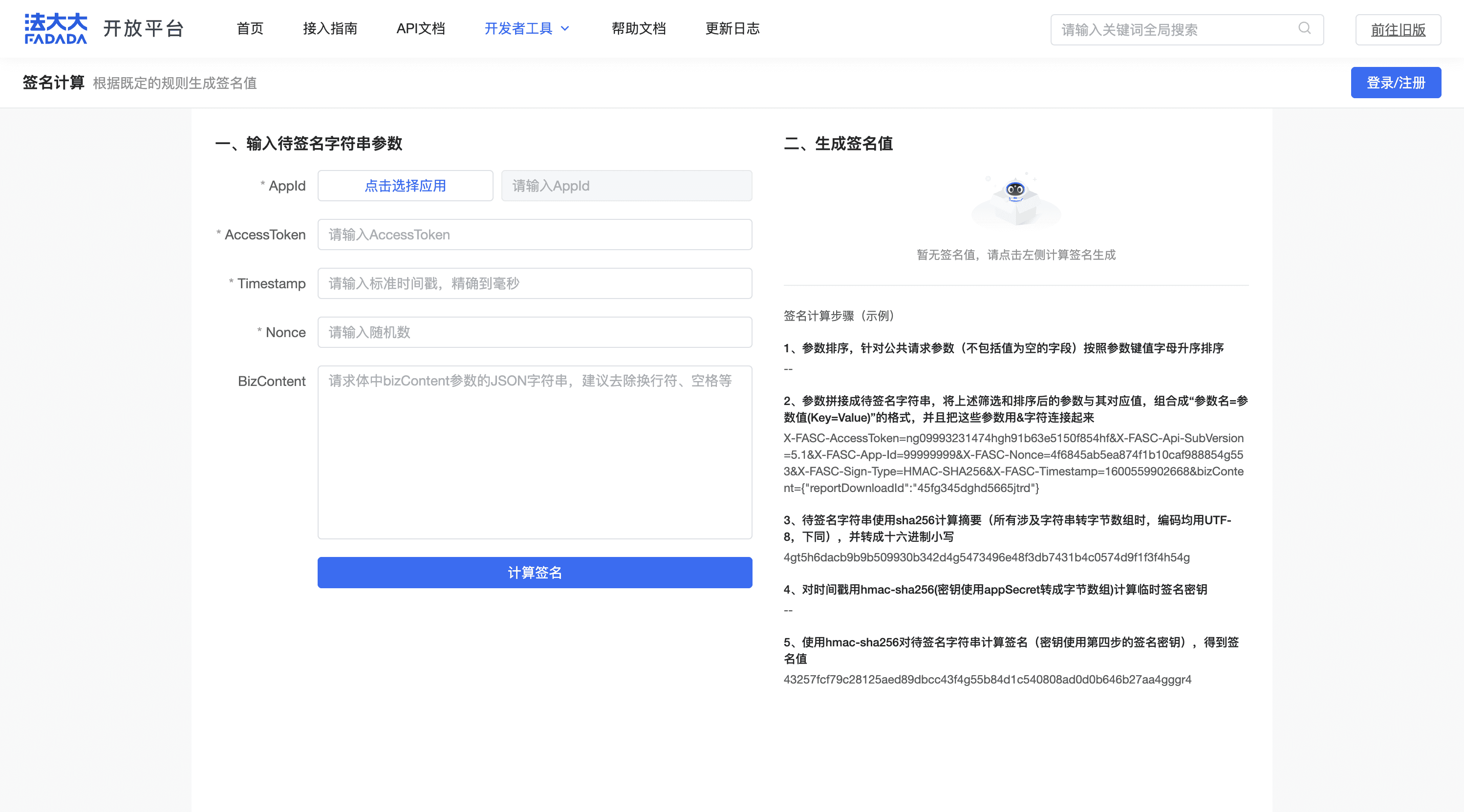This screenshot has width=1464, height=812.
Task: Click the search magnifier icon
Action: 1304,28
